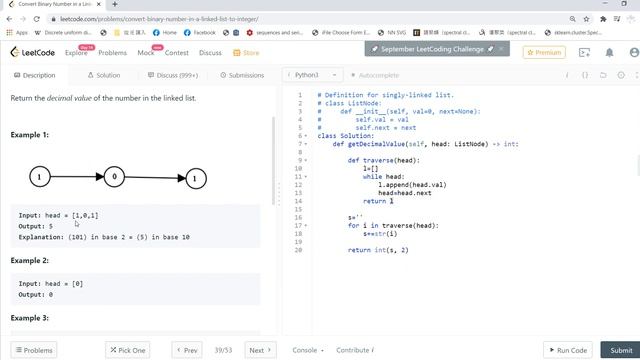Open the browser extensions puzzle icon

(x=603, y=19)
